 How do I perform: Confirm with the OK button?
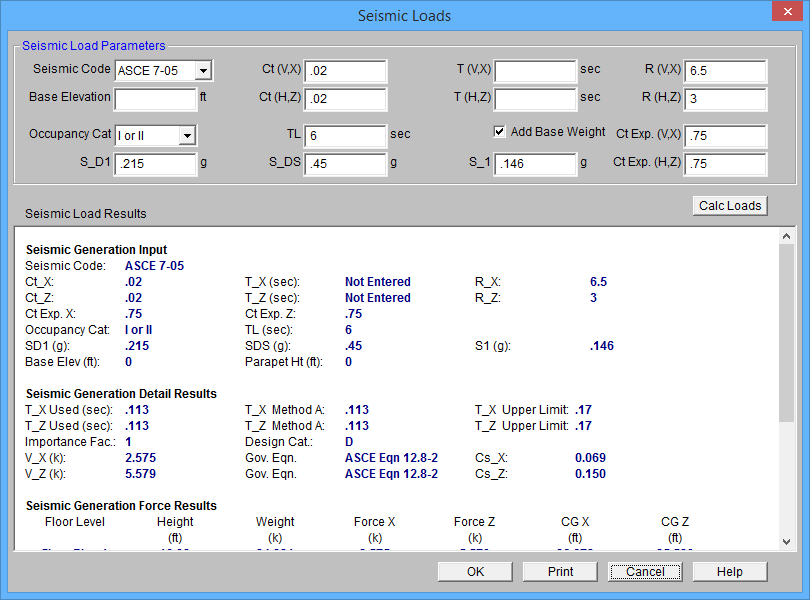[x=475, y=572]
